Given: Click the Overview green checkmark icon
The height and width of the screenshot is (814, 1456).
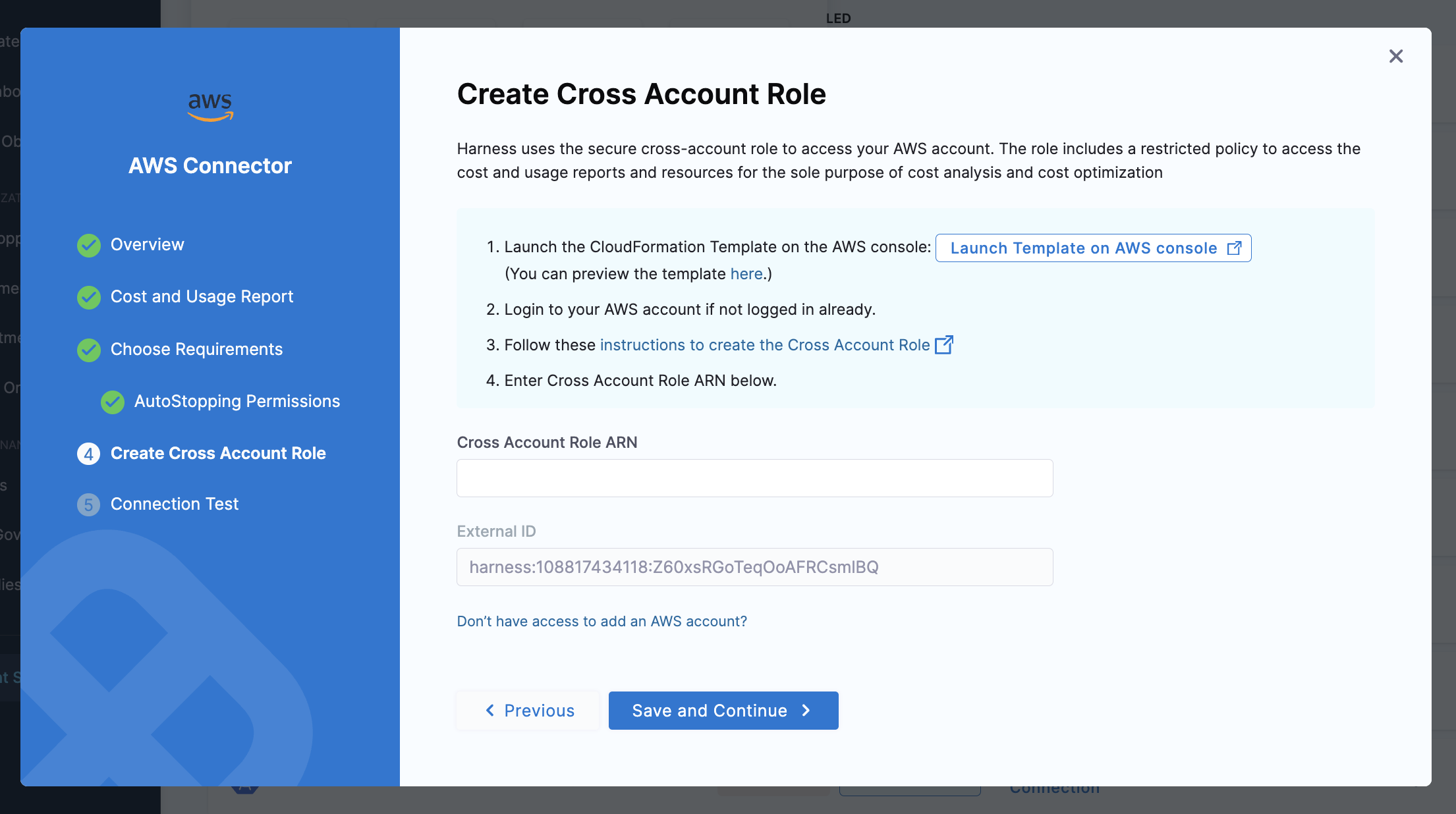Looking at the screenshot, I should pyautogui.click(x=89, y=245).
